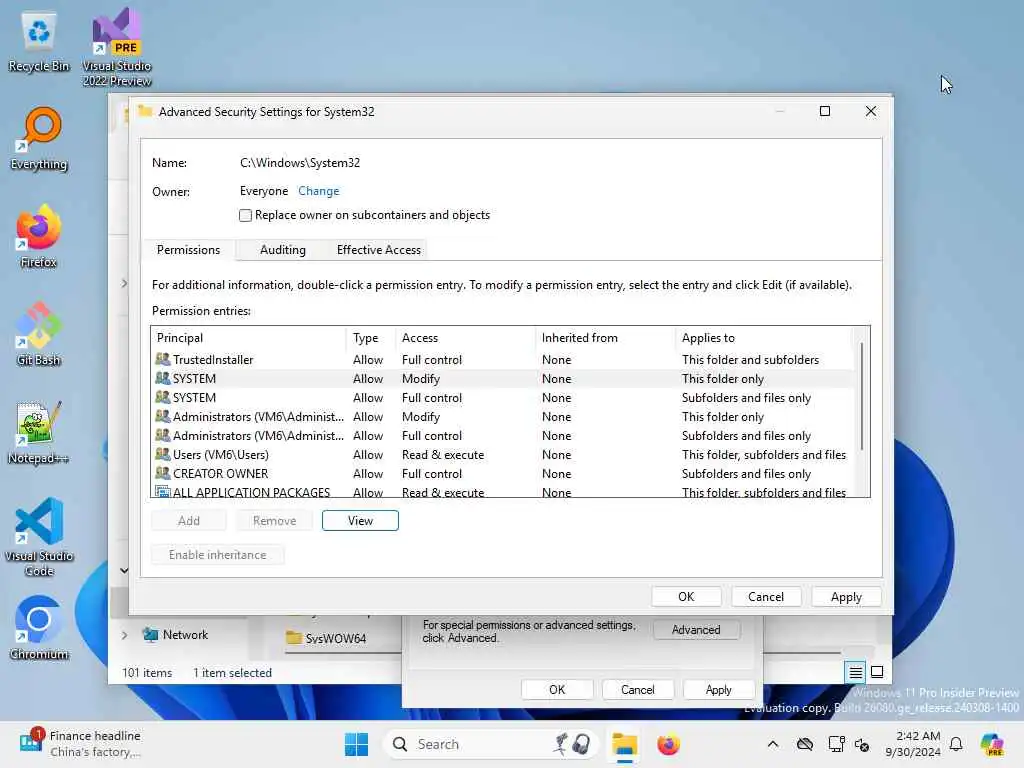Screen dimensions: 1024x768
Task: Collapse the navigation pane section chevron
Action: (124, 570)
